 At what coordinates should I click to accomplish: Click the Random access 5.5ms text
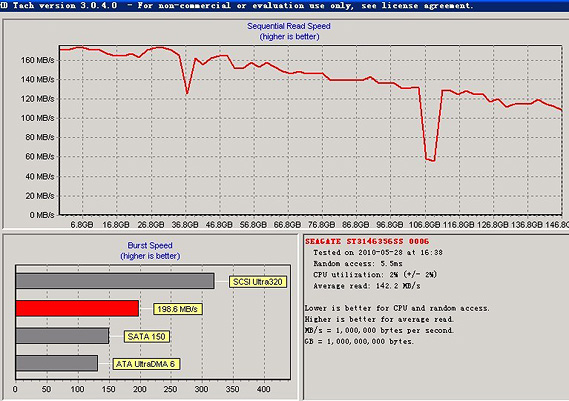point(358,263)
